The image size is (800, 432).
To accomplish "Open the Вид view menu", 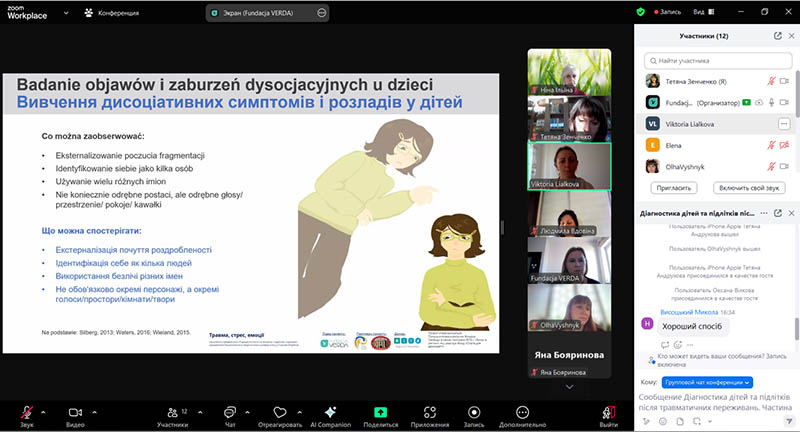I will point(704,12).
